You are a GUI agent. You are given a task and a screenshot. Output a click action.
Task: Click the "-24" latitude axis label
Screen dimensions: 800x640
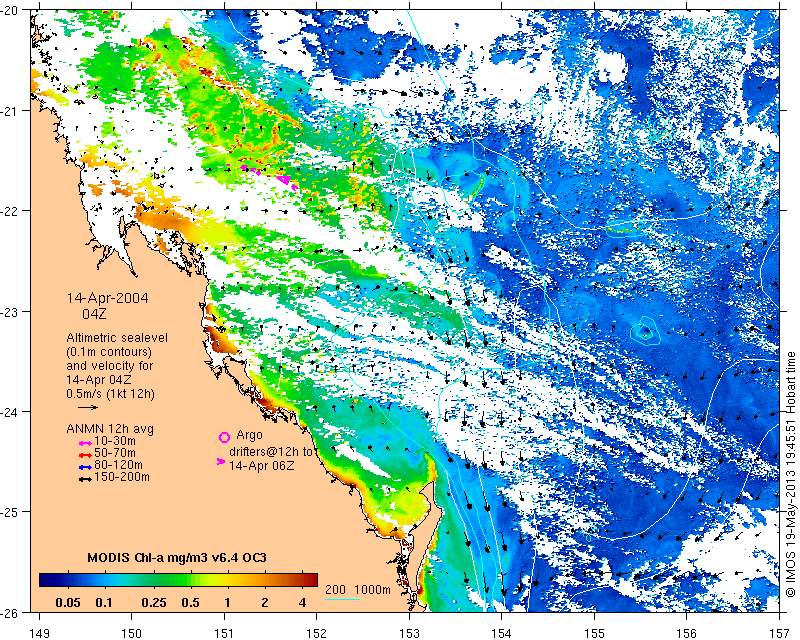tap(9, 411)
